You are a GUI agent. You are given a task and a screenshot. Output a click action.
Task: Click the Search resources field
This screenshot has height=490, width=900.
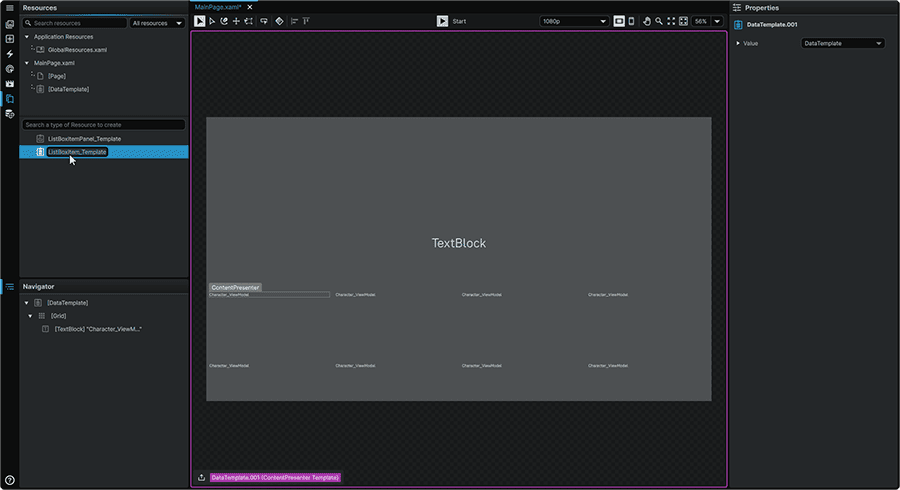point(75,24)
